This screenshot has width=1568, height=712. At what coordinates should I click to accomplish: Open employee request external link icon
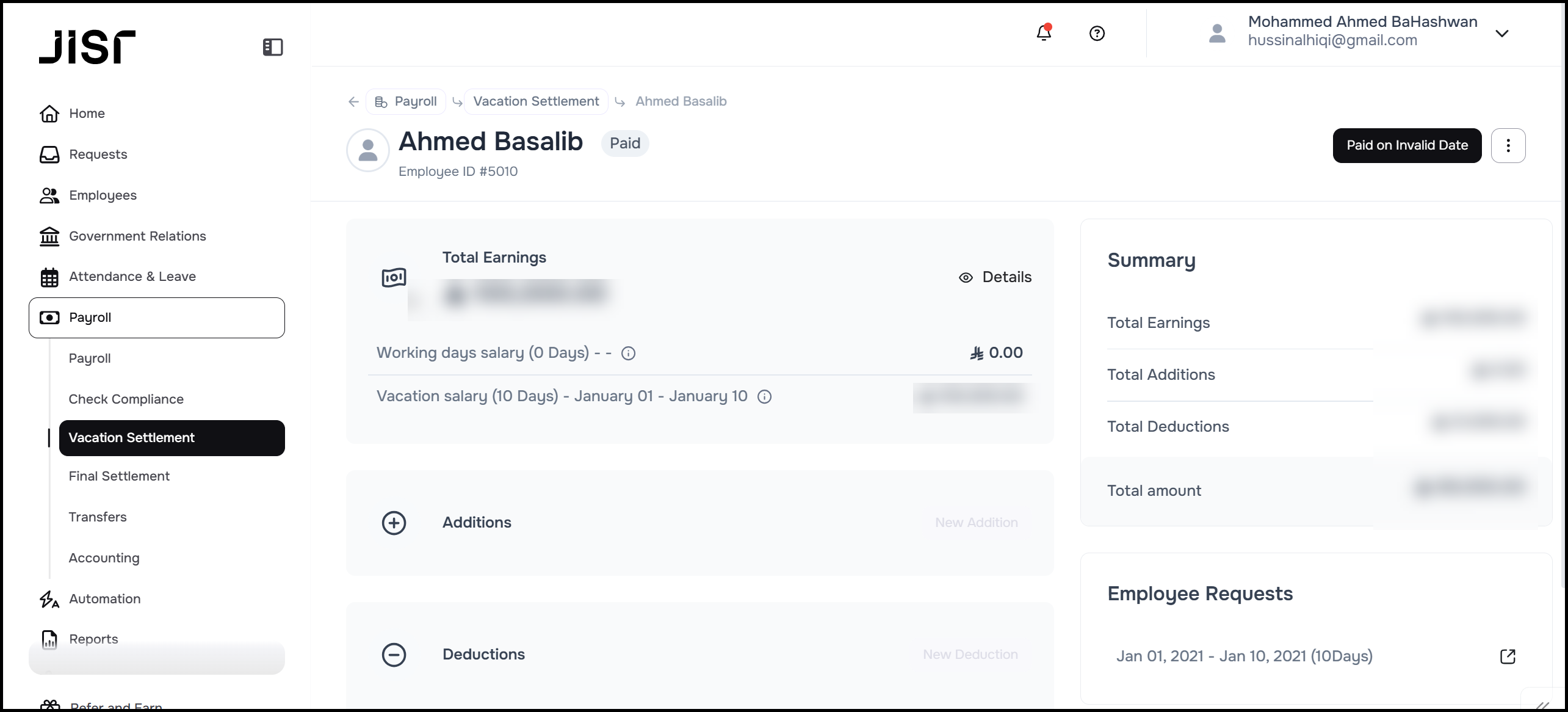pos(1508,656)
